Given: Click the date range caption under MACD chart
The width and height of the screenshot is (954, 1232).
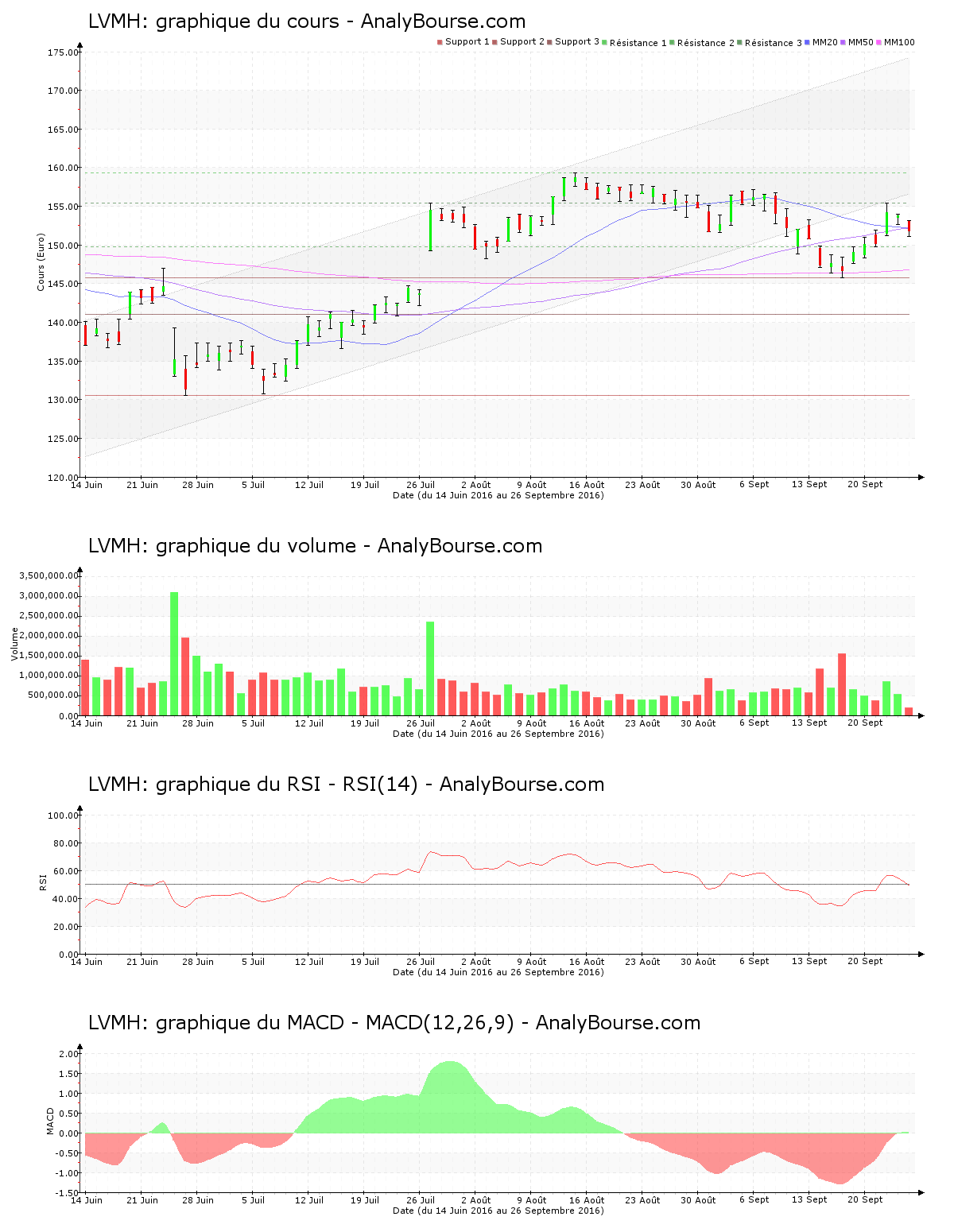Looking at the screenshot, I should (498, 1211).
